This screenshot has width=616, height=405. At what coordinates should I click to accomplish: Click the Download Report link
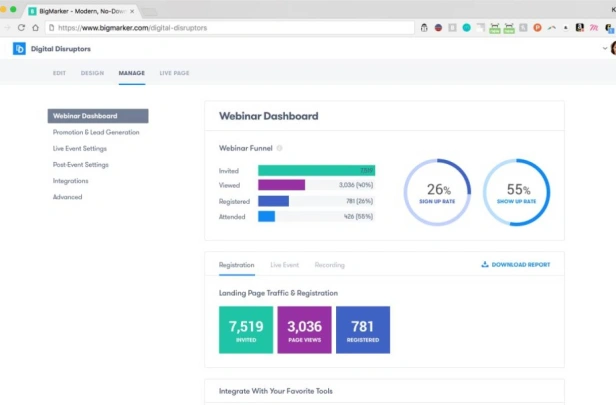(x=521, y=264)
